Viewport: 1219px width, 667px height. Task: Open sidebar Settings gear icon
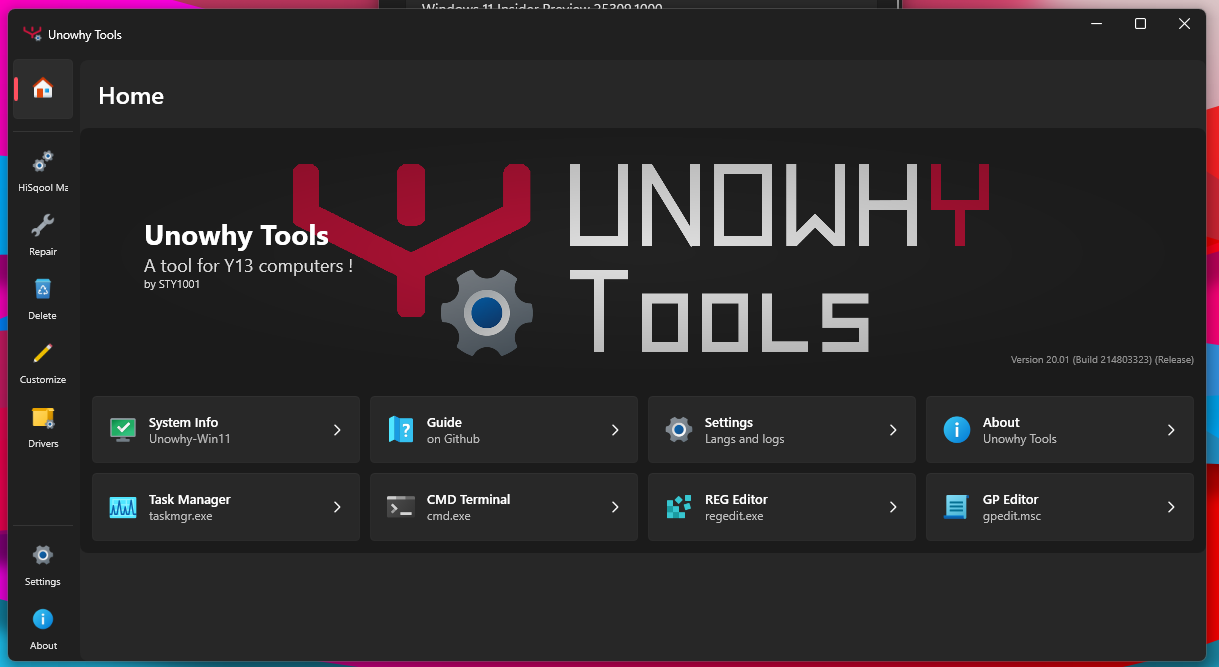click(x=43, y=555)
